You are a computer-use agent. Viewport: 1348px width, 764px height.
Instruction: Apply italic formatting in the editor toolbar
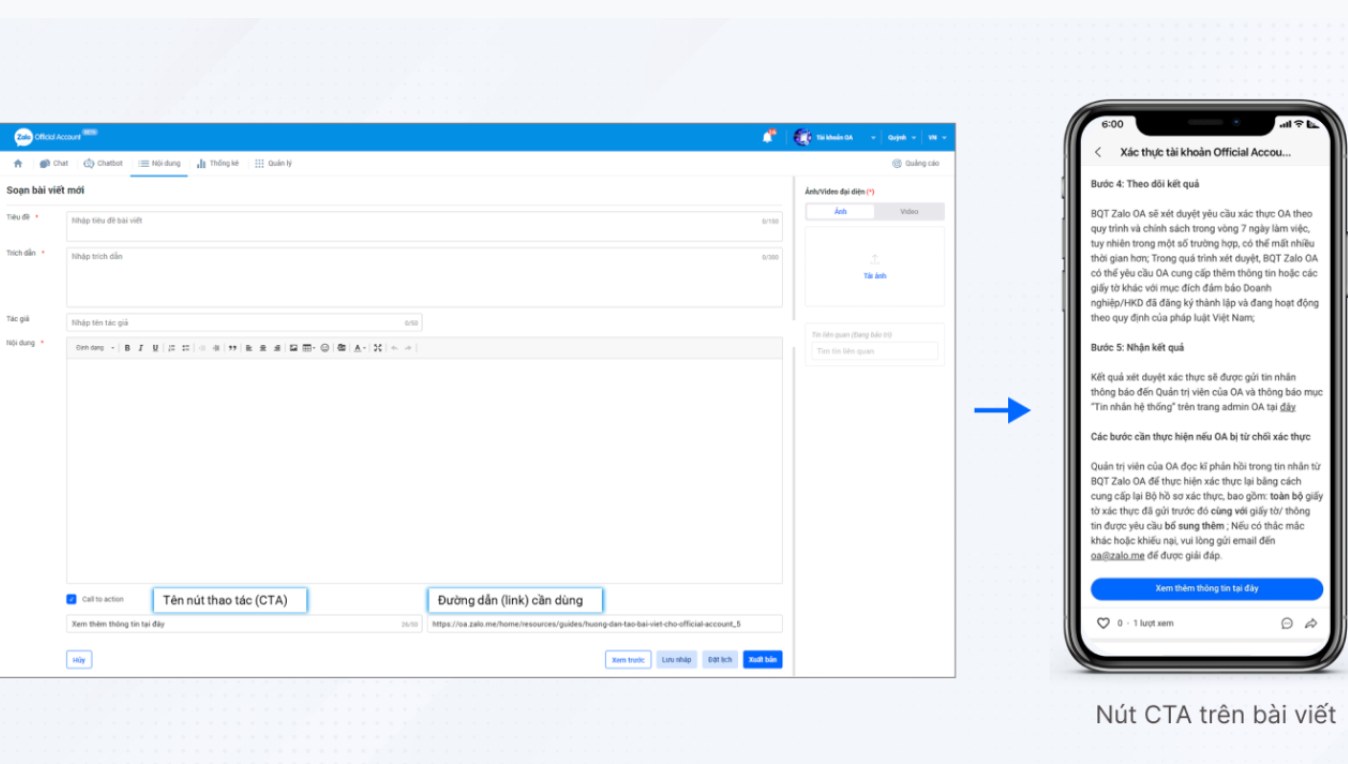point(141,348)
